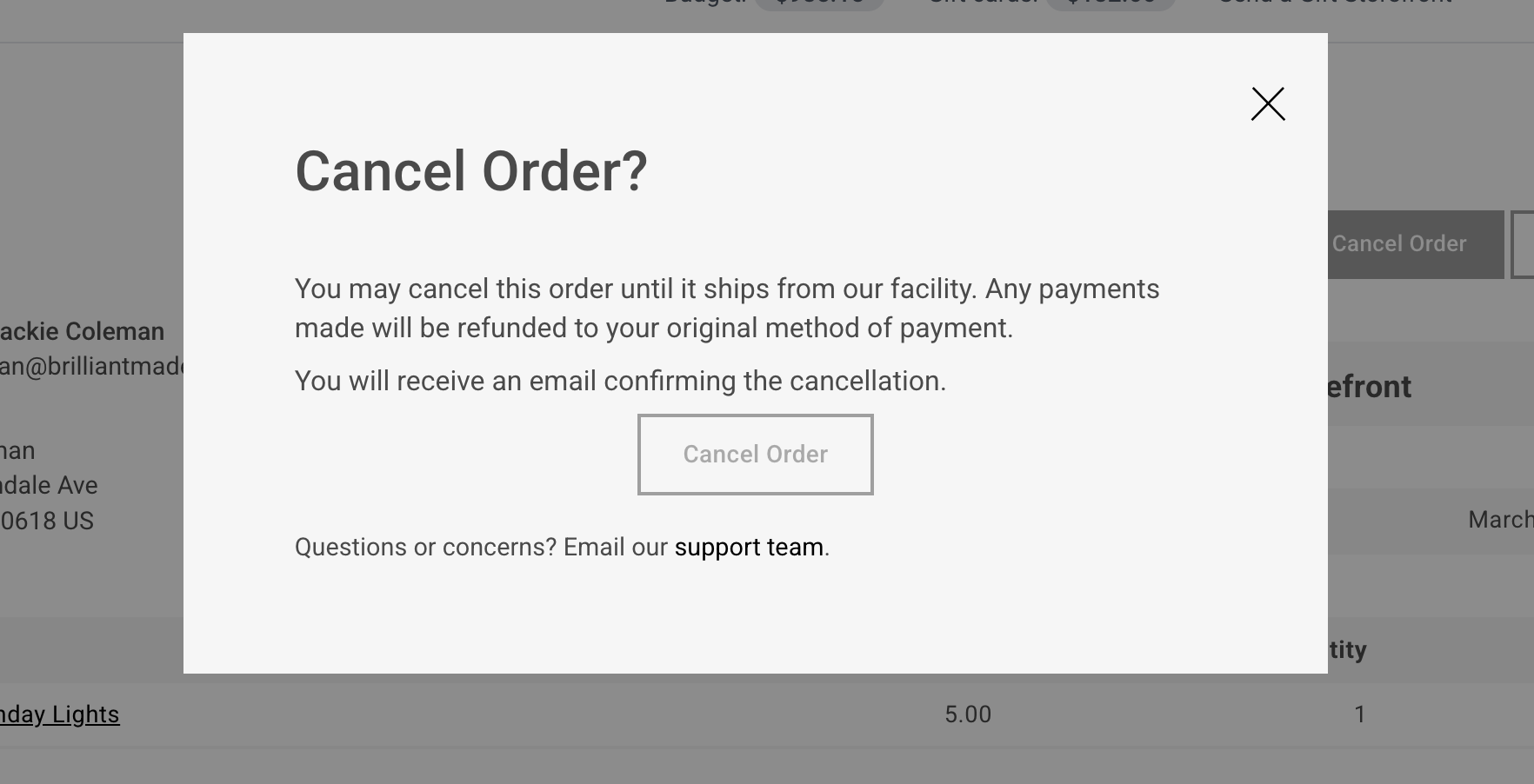Open the Send a Gift Storefront link
The width and height of the screenshot is (1534, 784).
(1335, 3)
